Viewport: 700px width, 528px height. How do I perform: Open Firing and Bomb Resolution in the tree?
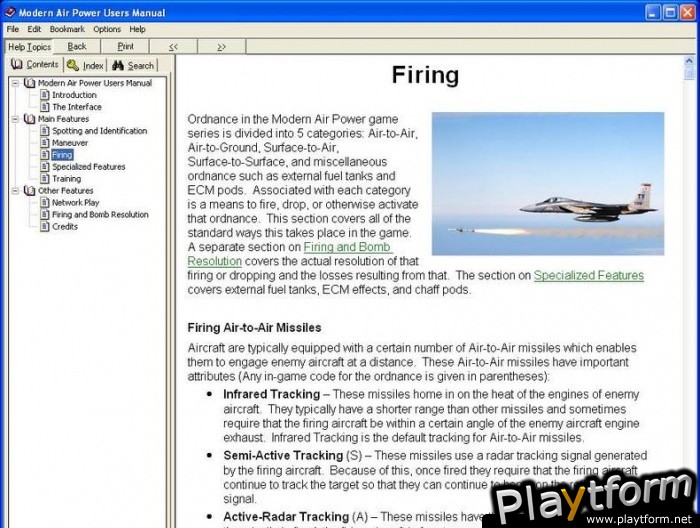[x=100, y=215]
